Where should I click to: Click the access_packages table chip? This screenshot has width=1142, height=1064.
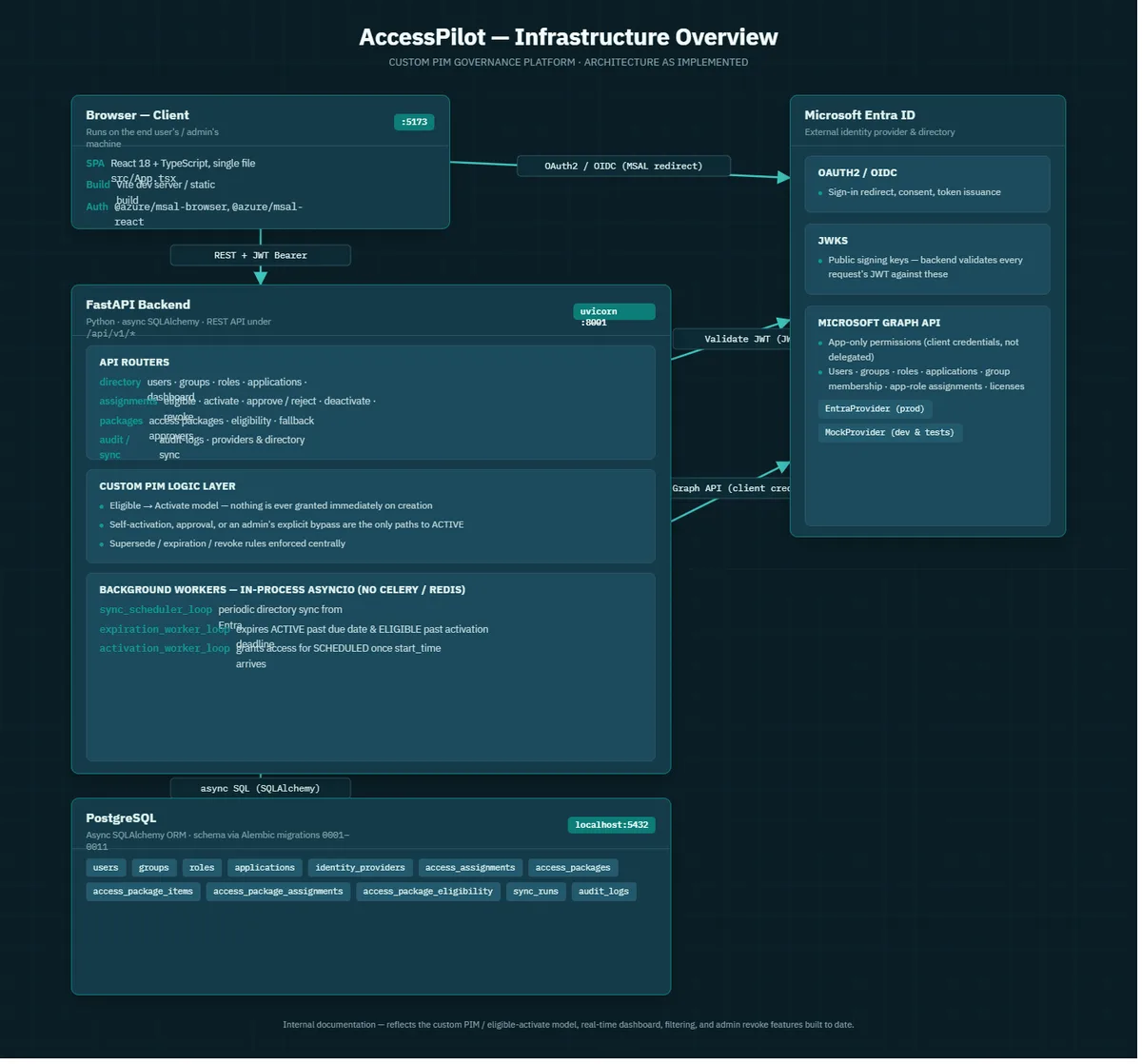(574, 868)
